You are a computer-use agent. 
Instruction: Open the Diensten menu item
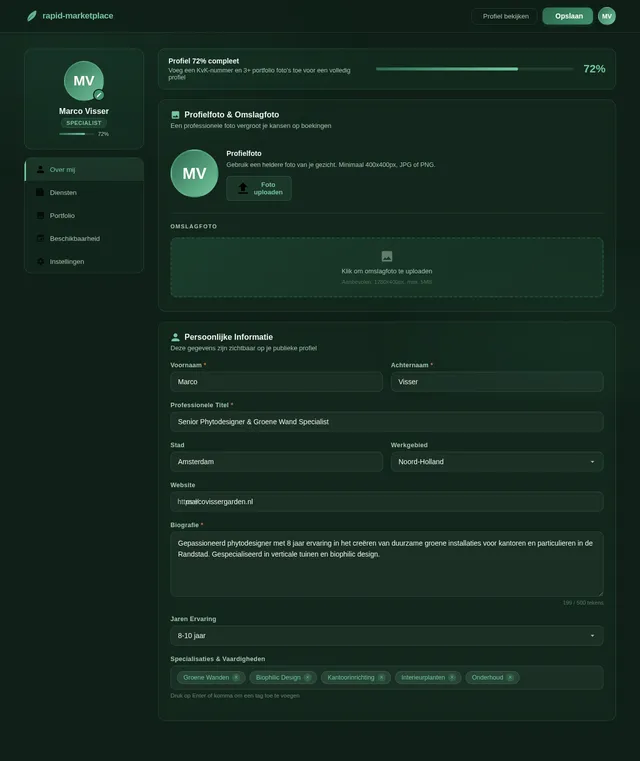(84, 192)
